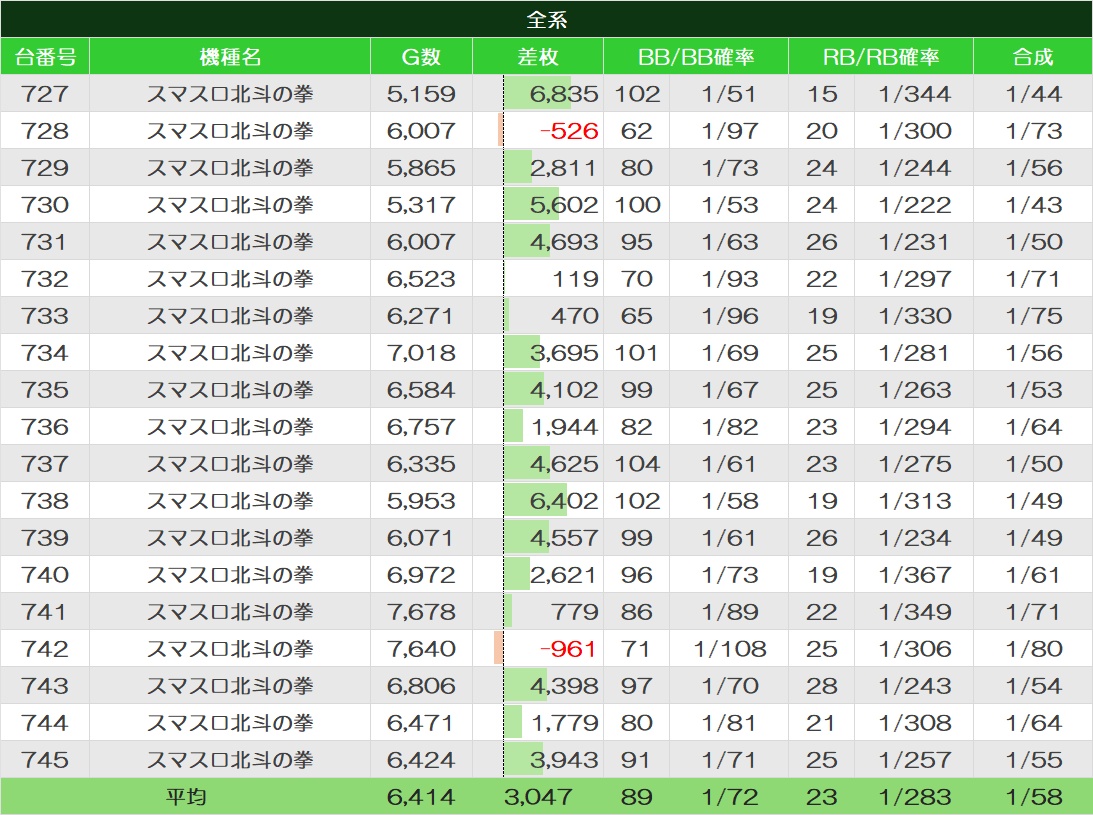The image size is (1093, 815).
Task: Click the average 合成 value 1/58
Action: [x=1033, y=796]
